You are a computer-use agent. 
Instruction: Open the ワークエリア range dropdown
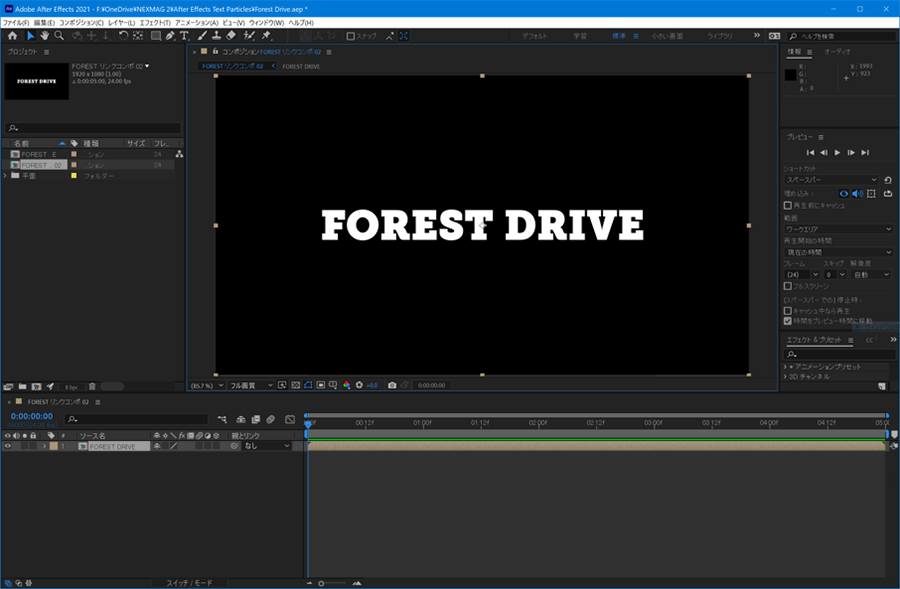click(x=838, y=229)
